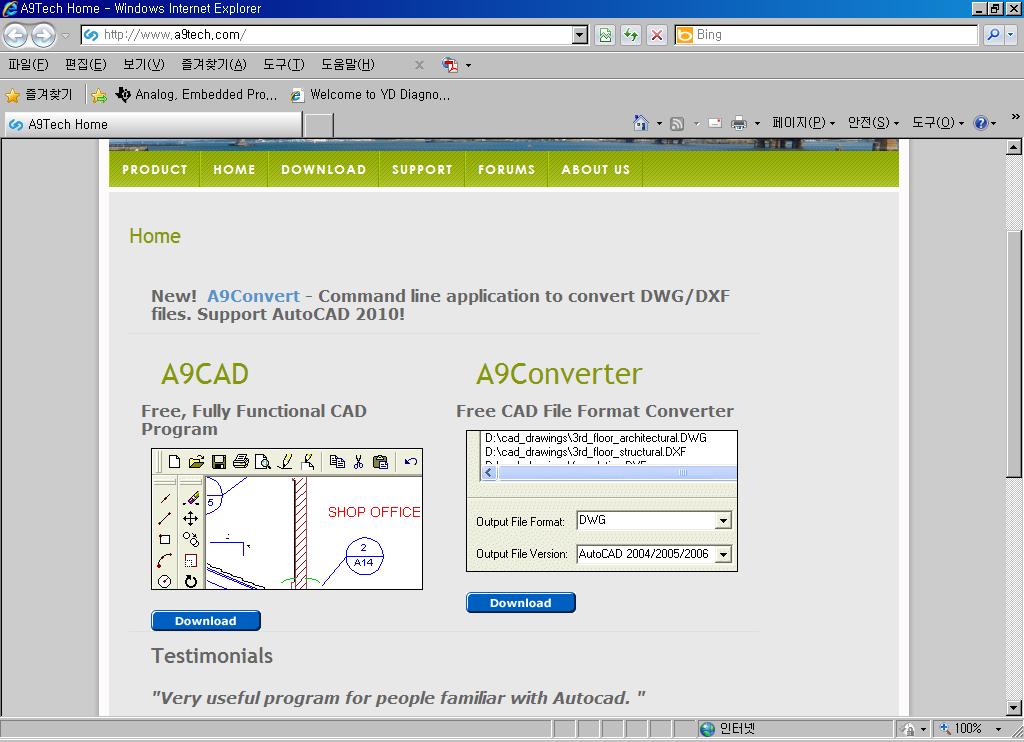Screen dimensions: 1024x742
Task: Click the A9CAD heading
Action: pos(204,374)
